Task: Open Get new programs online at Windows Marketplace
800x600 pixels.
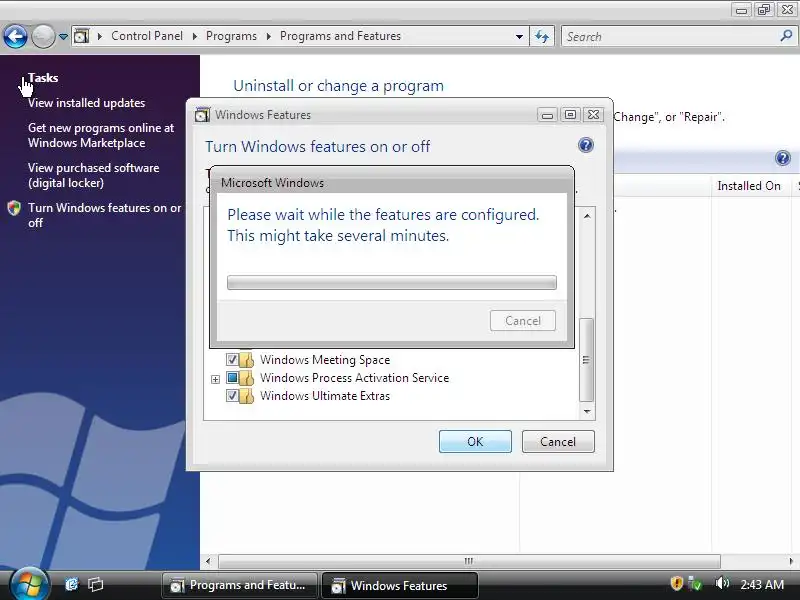Action: click(x=101, y=135)
